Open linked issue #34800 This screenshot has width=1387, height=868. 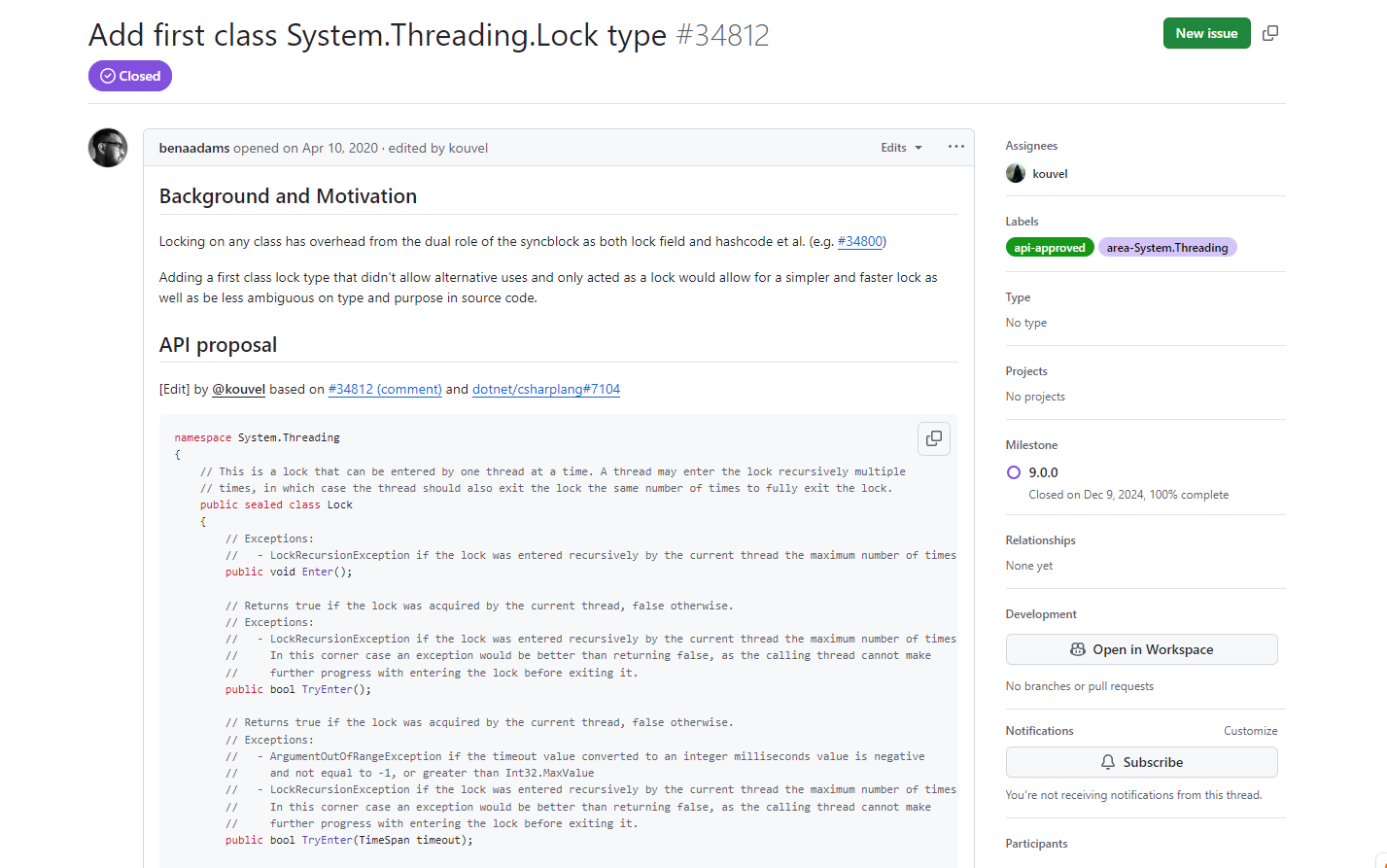point(859,241)
